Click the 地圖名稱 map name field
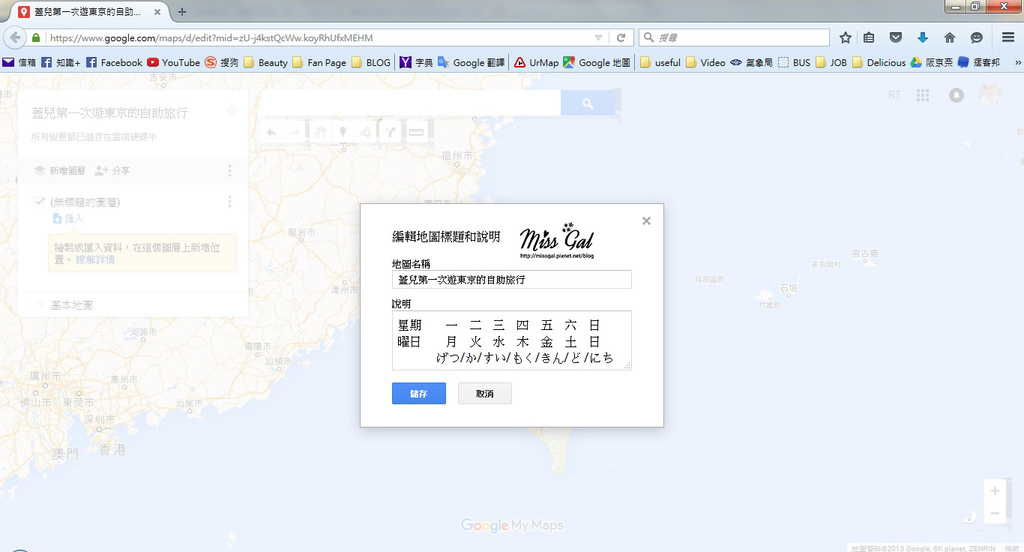1024x552 pixels. coord(511,280)
